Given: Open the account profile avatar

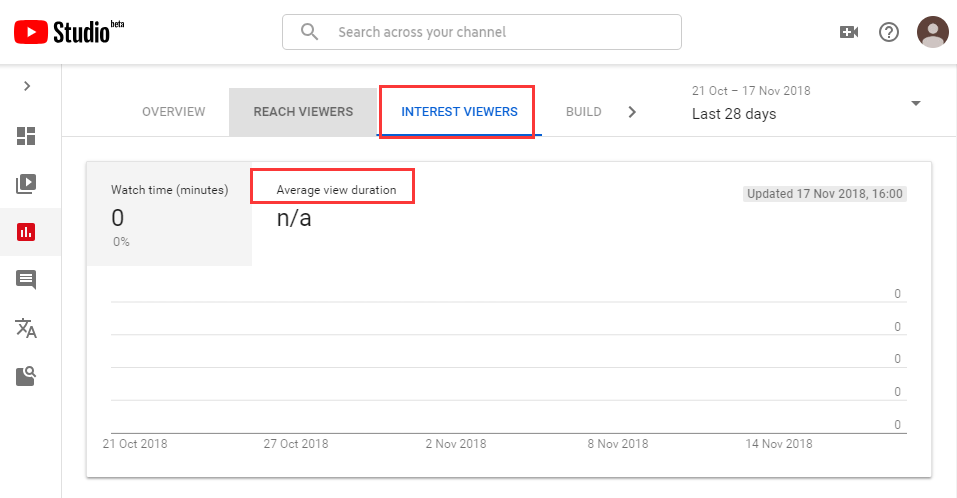Looking at the screenshot, I should (x=932, y=32).
